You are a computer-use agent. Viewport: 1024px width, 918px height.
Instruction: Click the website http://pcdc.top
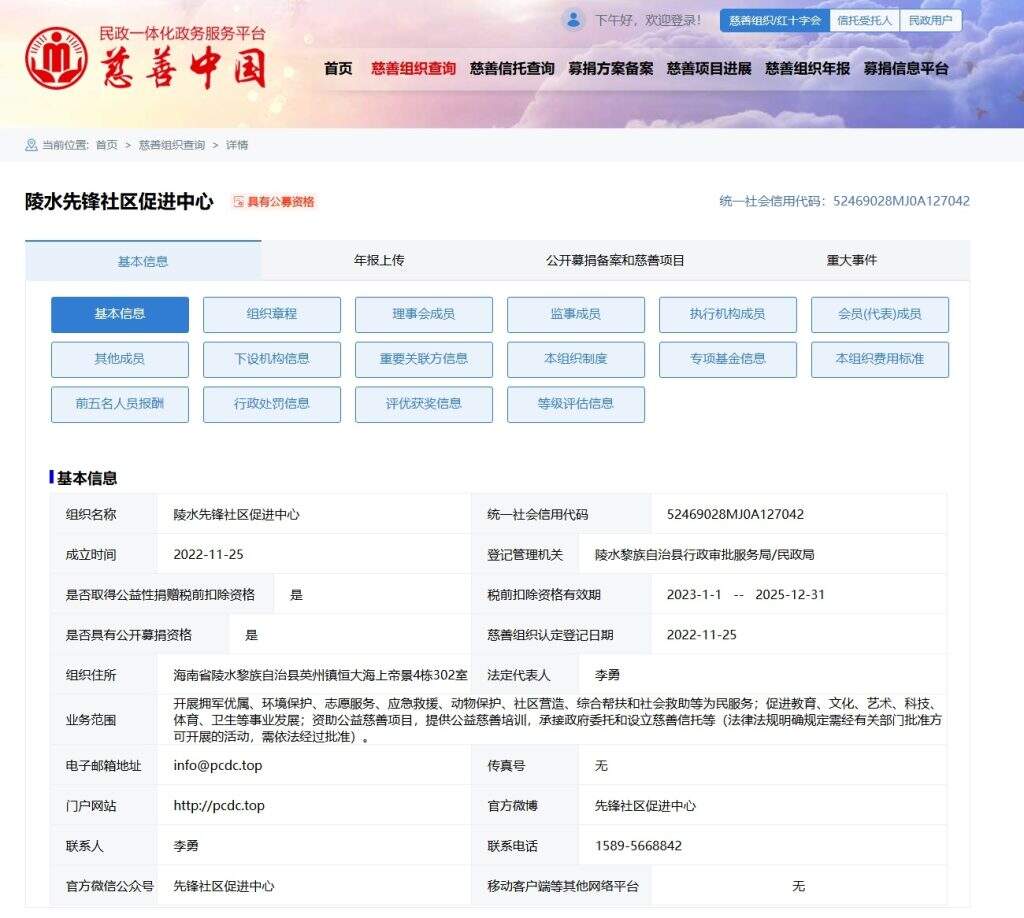[x=219, y=806]
